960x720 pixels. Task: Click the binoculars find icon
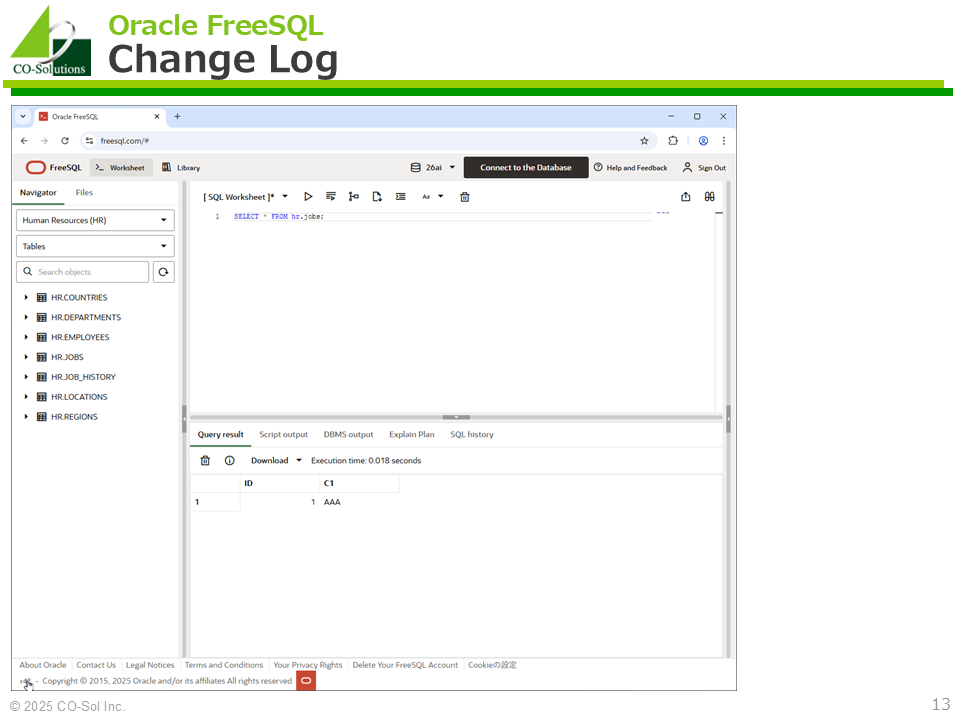(709, 197)
